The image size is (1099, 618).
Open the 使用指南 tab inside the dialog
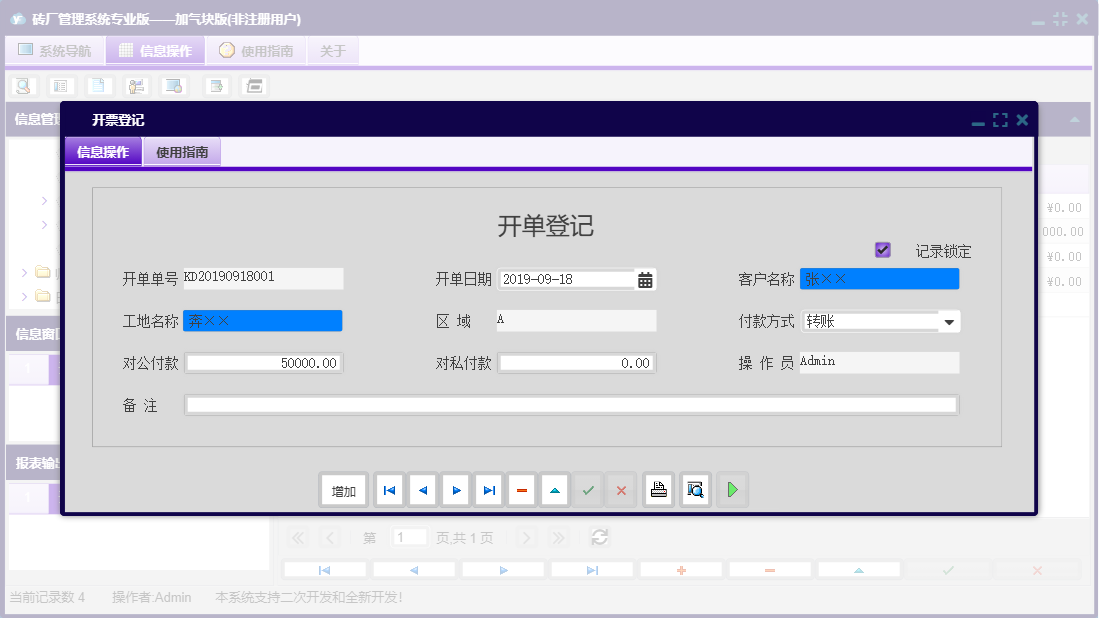pyautogui.click(x=182, y=151)
